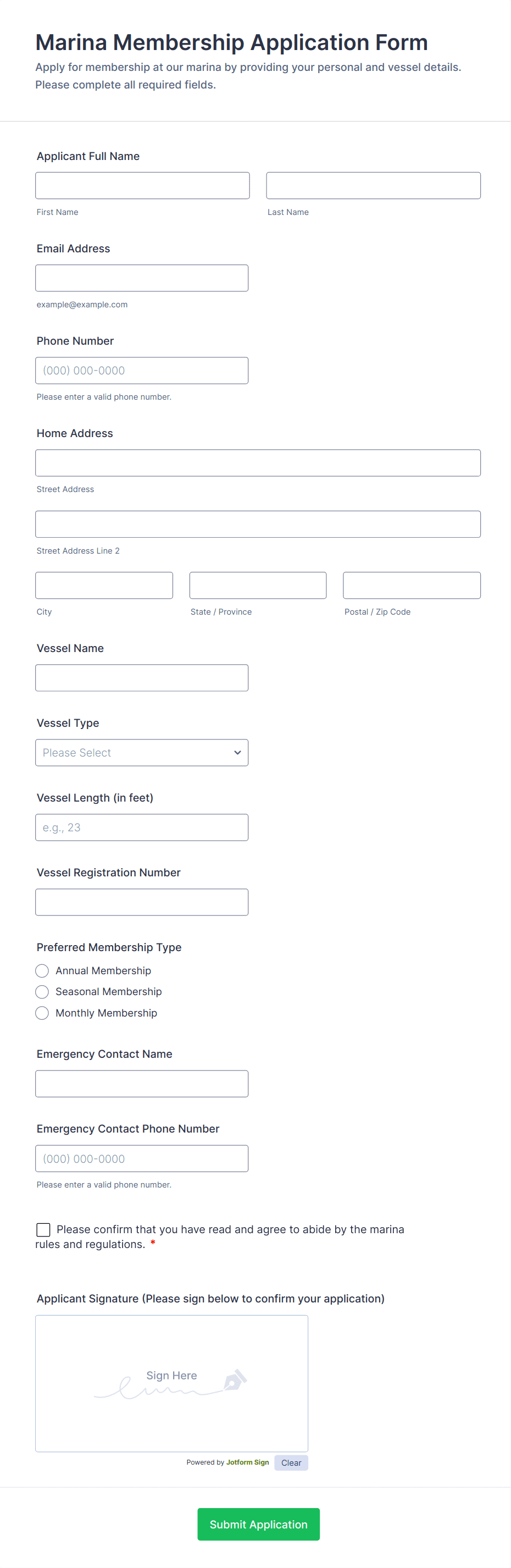Screen dimensions: 511x1568
Task: Click the Vessel Registration Number field
Action: (141, 902)
